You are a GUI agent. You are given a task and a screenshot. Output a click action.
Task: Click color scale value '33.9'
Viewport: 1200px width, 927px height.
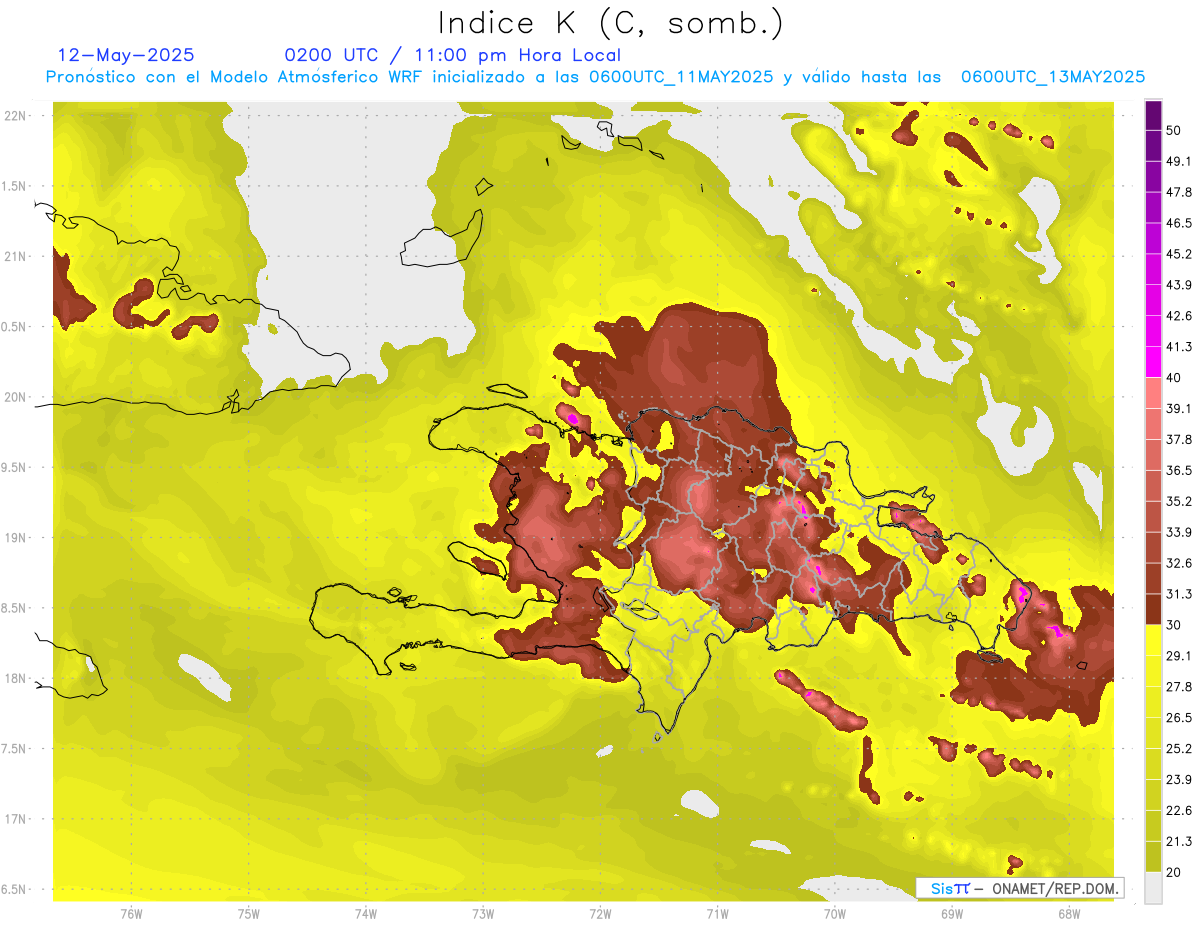coord(1179,532)
